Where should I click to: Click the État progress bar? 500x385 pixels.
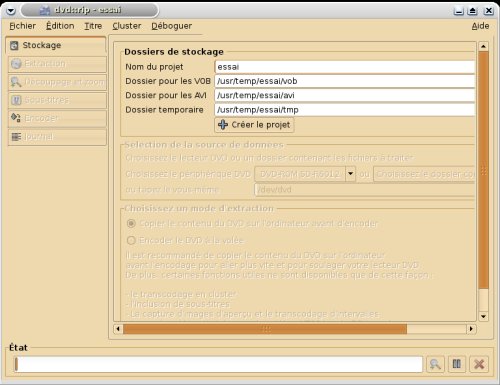coord(218,364)
